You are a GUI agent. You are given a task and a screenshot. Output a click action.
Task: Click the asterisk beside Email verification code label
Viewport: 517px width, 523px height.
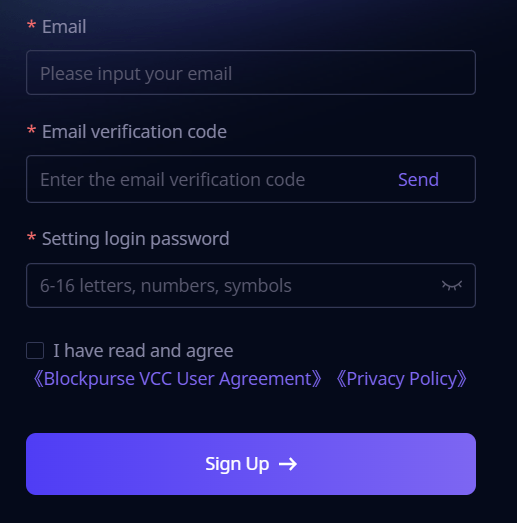pyautogui.click(x=31, y=130)
